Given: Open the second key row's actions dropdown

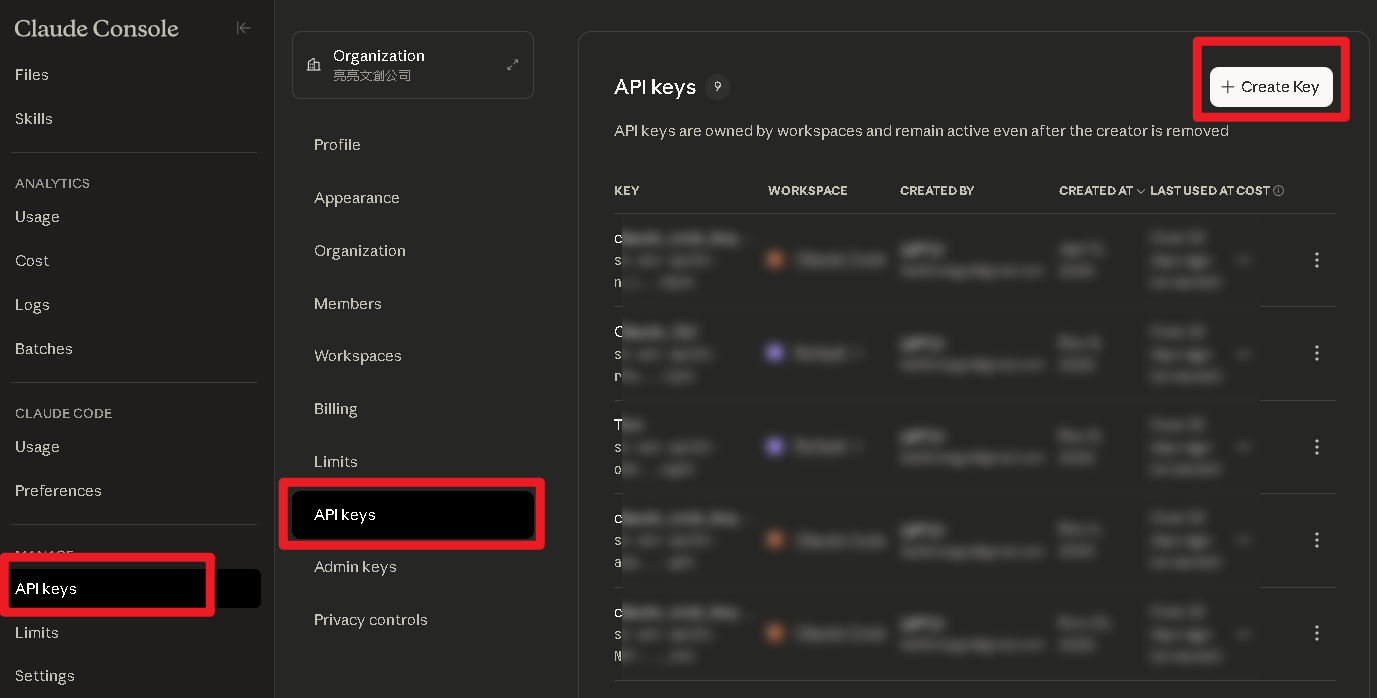Looking at the screenshot, I should tap(1317, 353).
